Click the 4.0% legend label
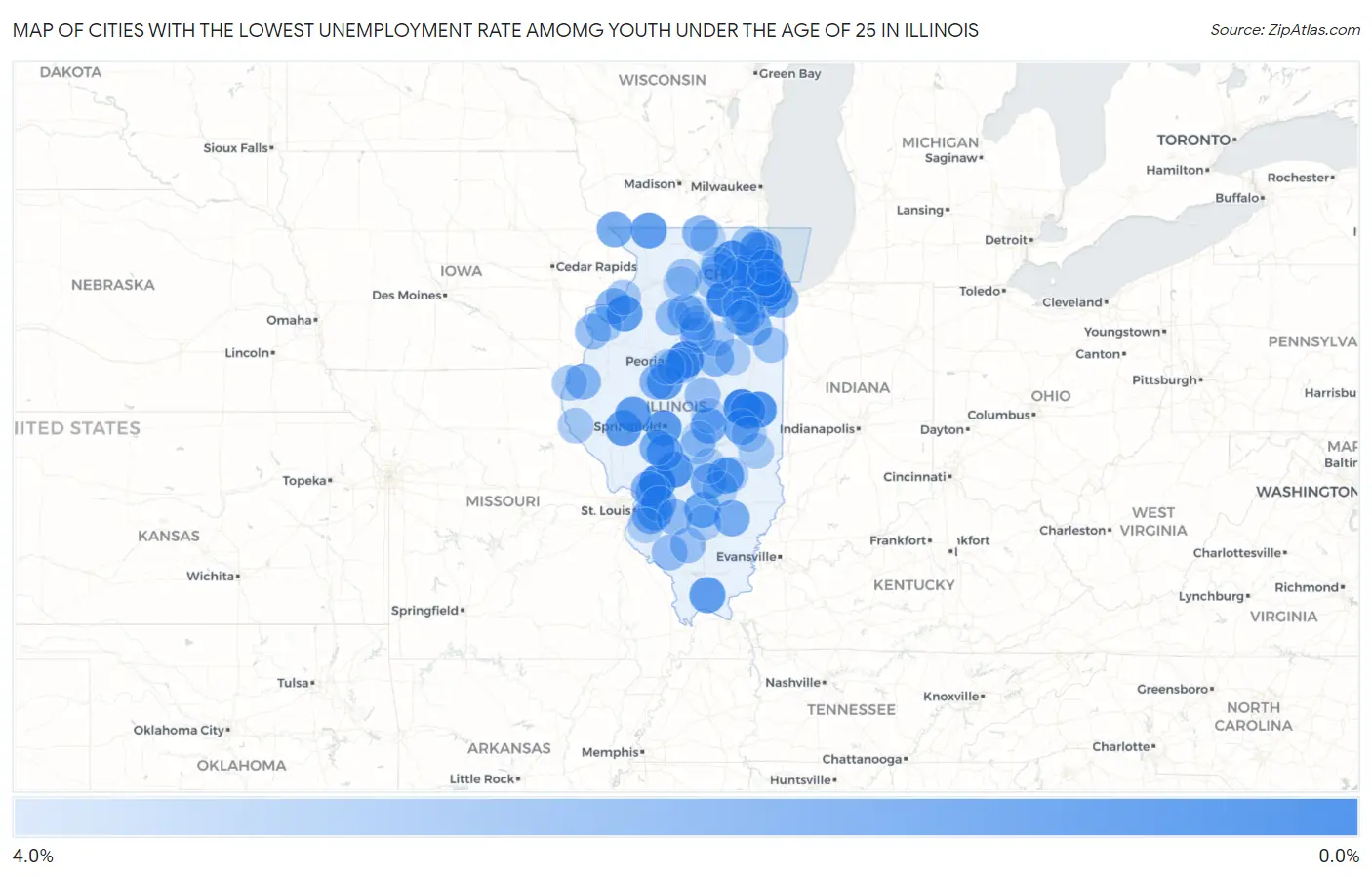1372x877 pixels. coord(33,856)
